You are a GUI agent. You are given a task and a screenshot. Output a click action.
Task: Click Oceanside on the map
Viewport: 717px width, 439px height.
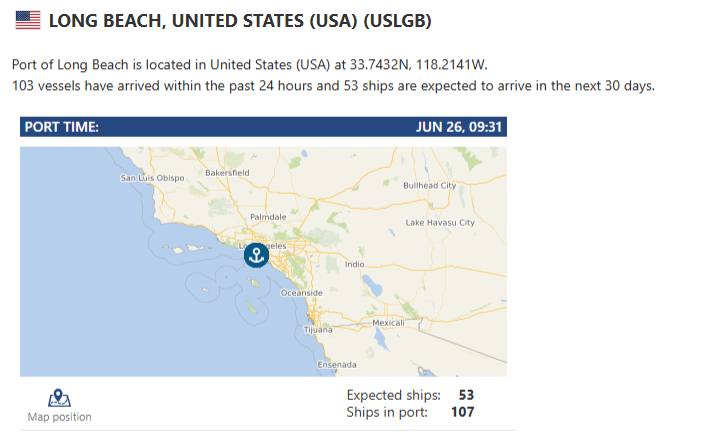[x=302, y=293]
